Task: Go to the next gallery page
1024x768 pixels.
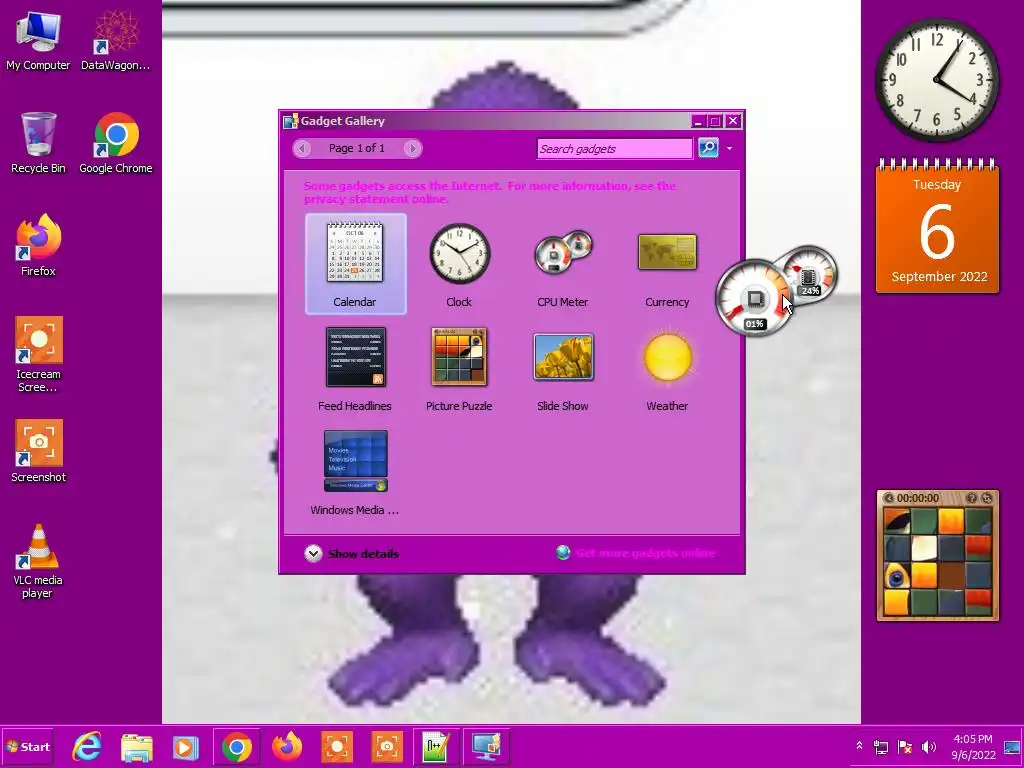Action: click(x=412, y=148)
